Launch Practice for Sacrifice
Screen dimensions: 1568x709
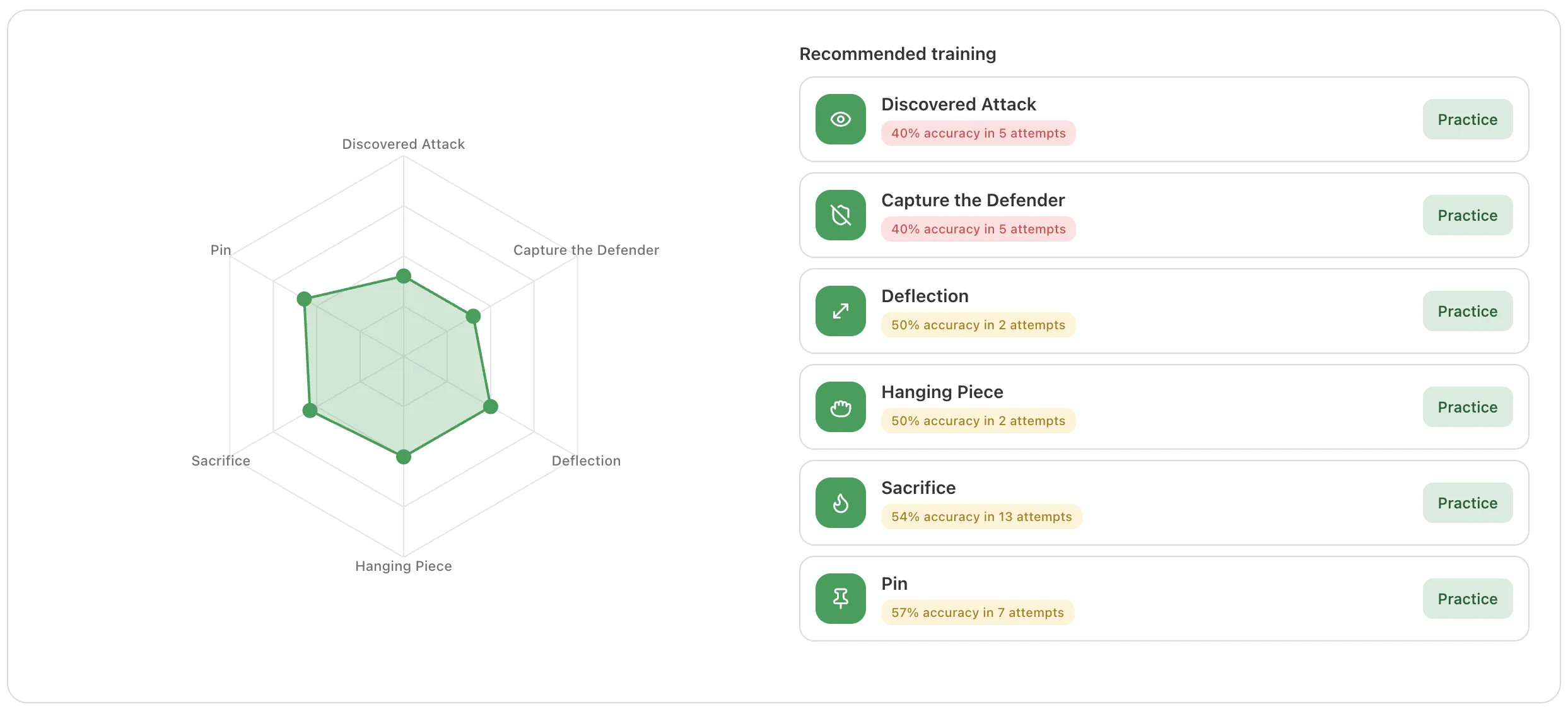pyautogui.click(x=1467, y=503)
